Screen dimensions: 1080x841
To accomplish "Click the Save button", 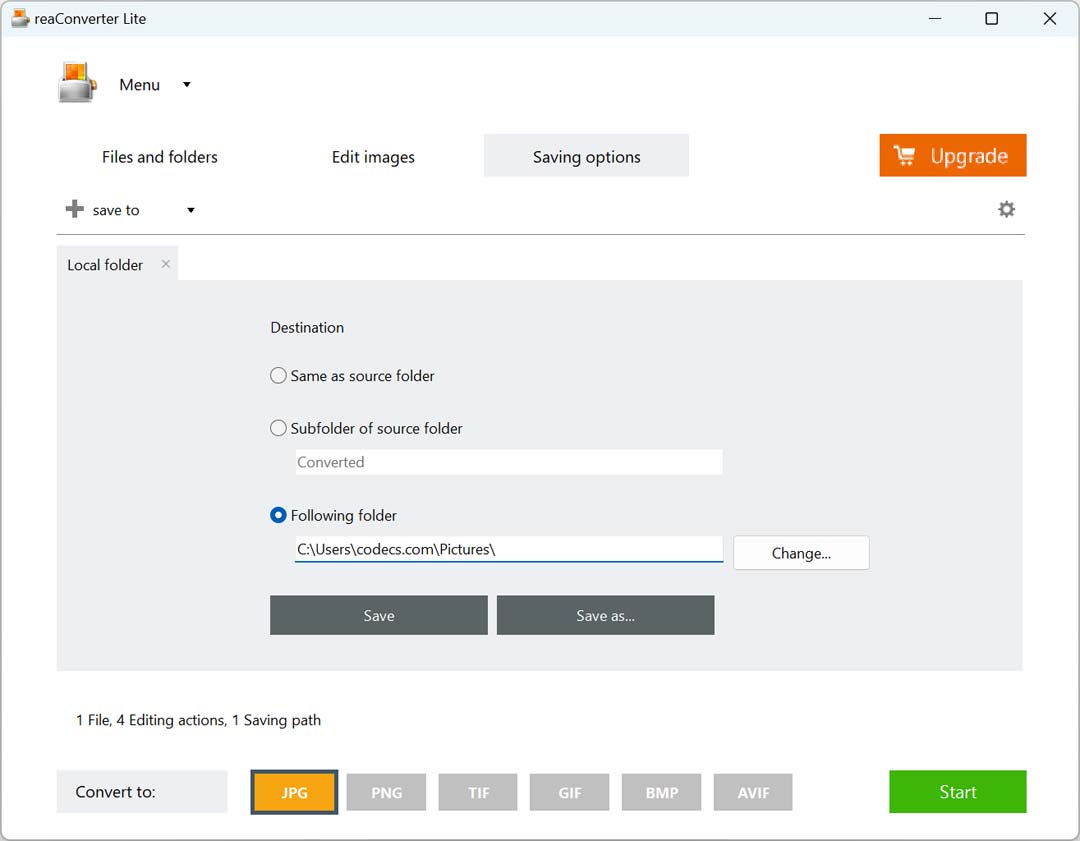I will click(x=379, y=615).
